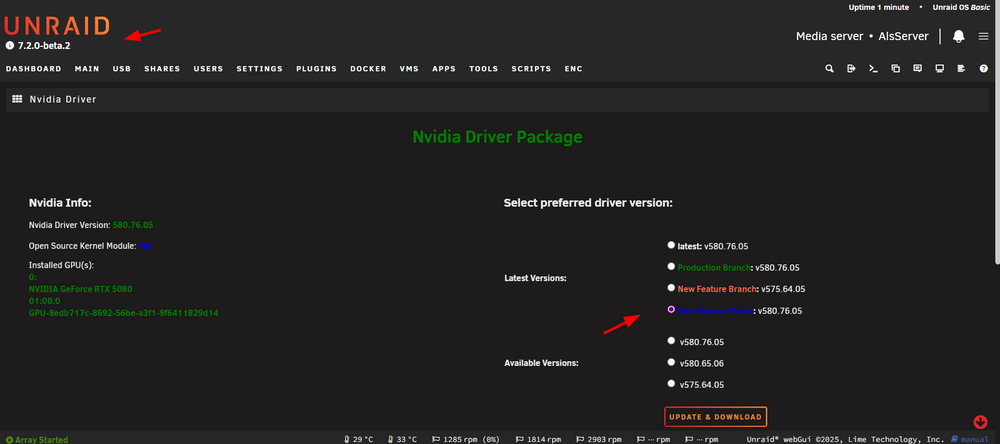Click the Update & Download button
This screenshot has height=444, width=1000.
[x=715, y=417]
